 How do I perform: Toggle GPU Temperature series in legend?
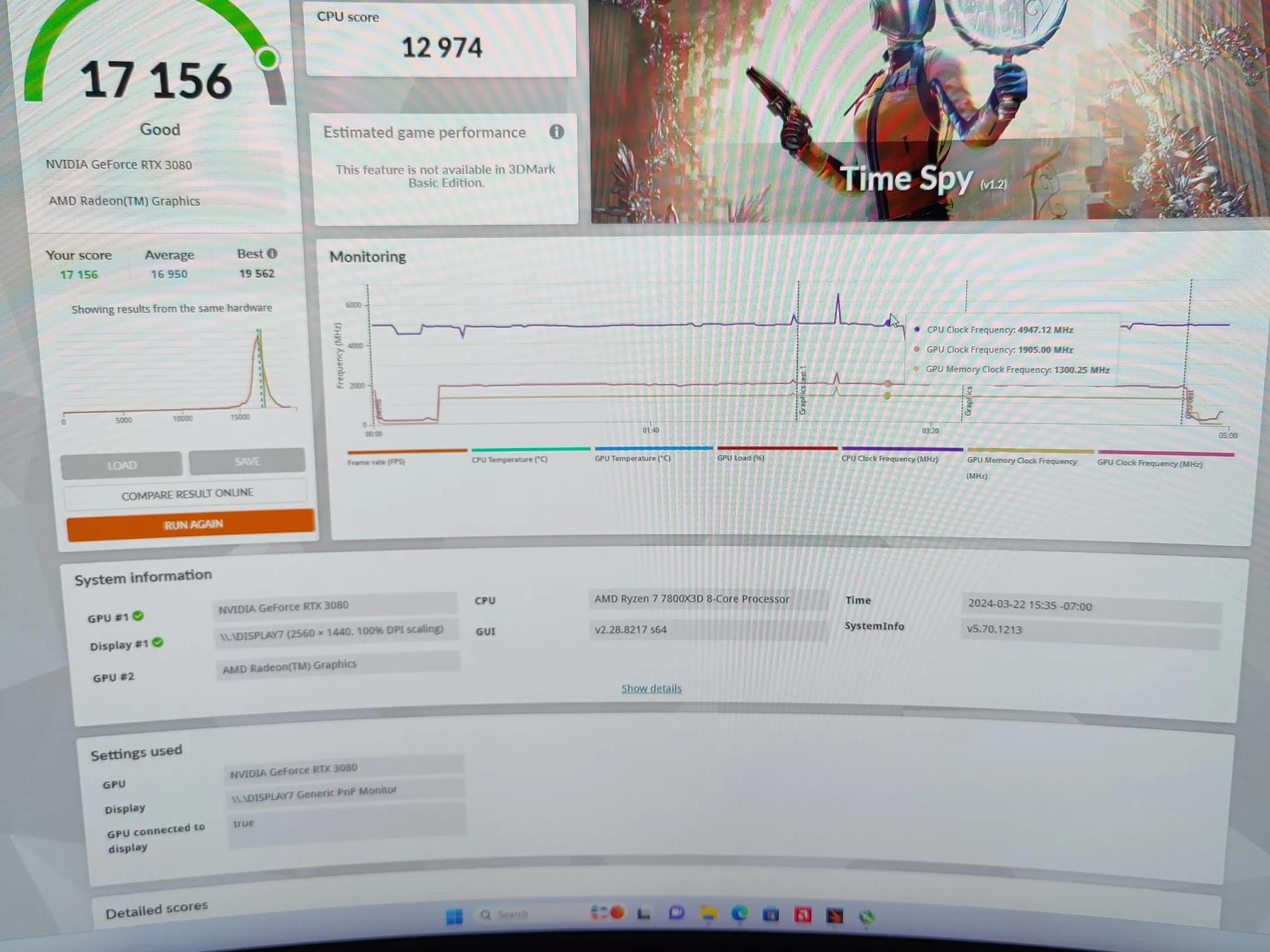point(654,453)
